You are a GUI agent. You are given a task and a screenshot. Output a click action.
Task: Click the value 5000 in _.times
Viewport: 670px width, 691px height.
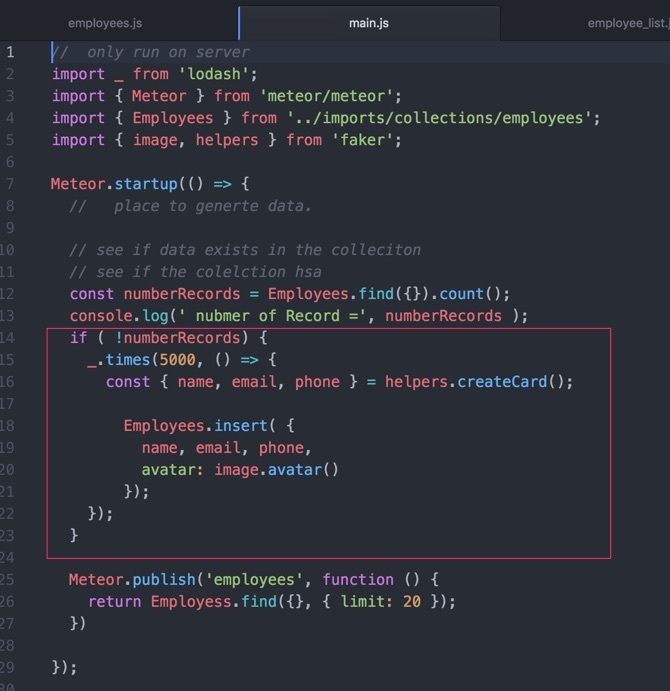[177, 360]
